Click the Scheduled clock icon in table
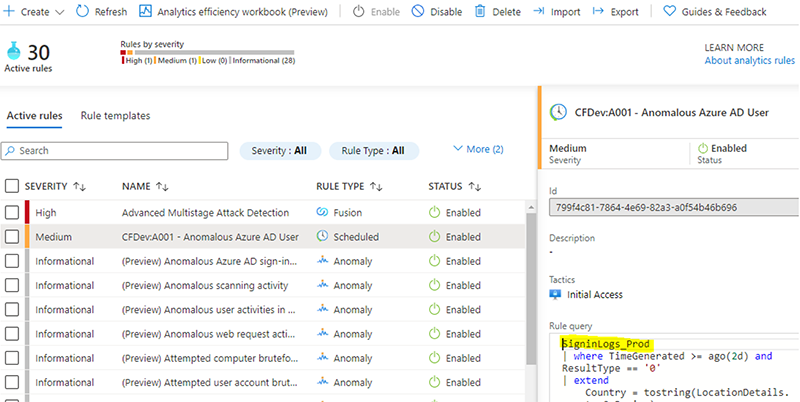The image size is (800, 402). tap(322, 236)
